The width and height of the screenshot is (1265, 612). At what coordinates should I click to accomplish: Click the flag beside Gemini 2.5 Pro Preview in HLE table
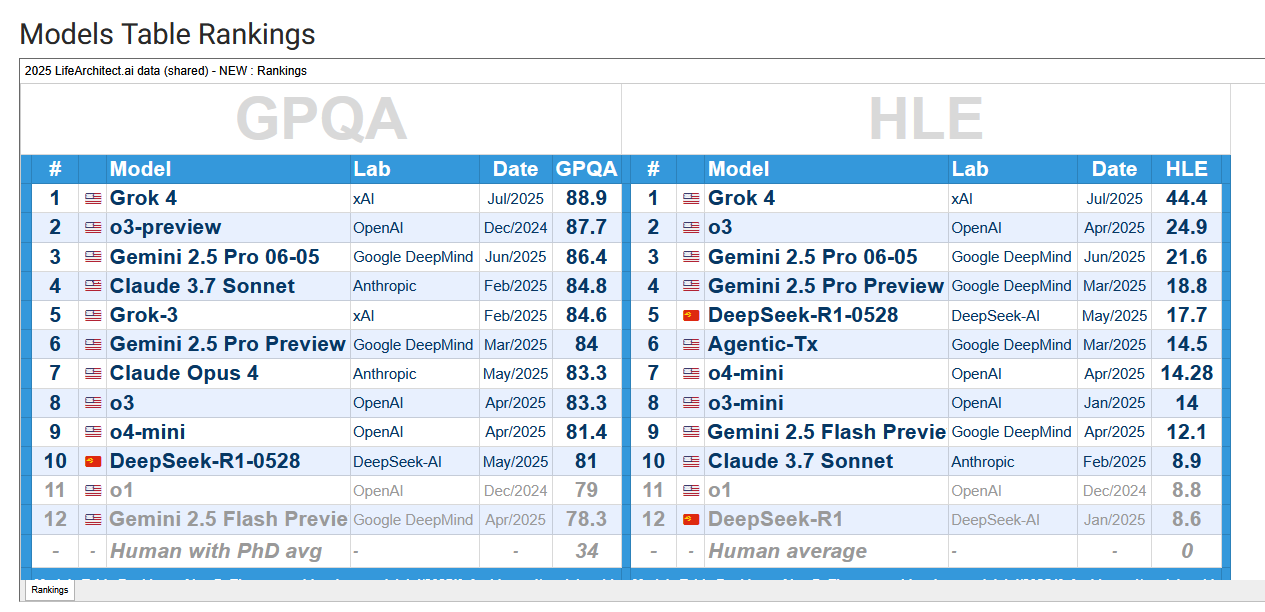click(x=691, y=286)
